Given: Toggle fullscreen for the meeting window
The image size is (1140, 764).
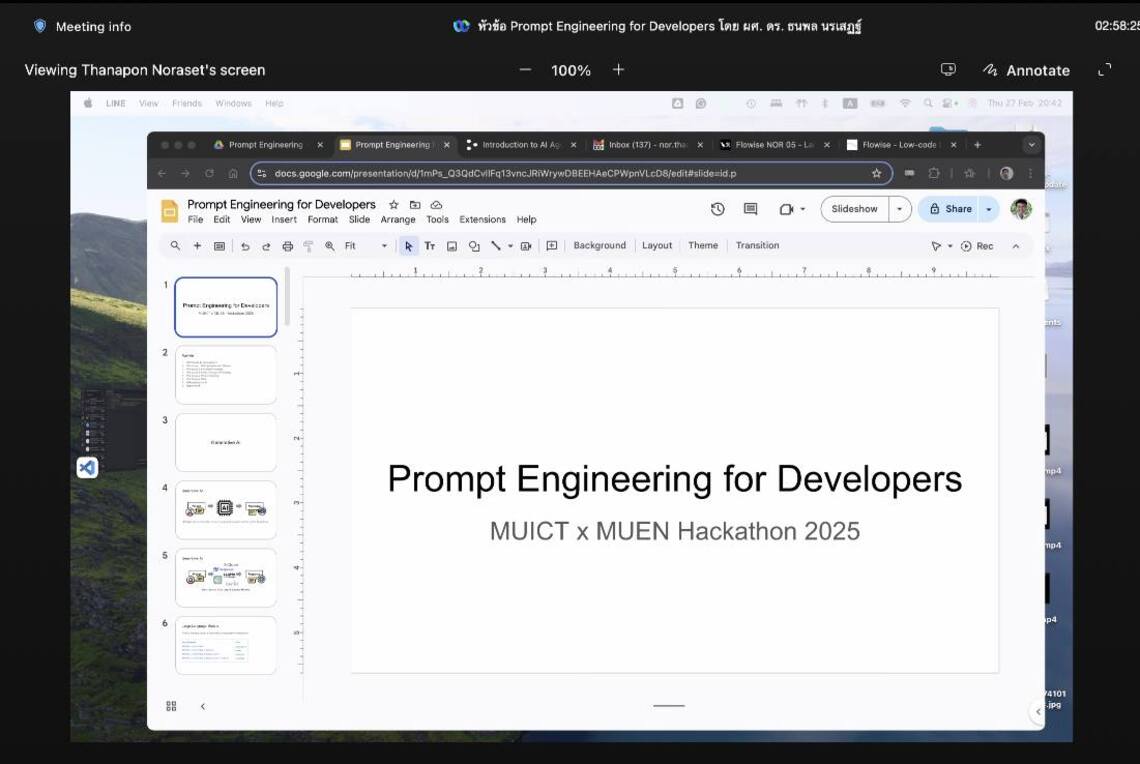Looking at the screenshot, I should pyautogui.click(x=1104, y=70).
